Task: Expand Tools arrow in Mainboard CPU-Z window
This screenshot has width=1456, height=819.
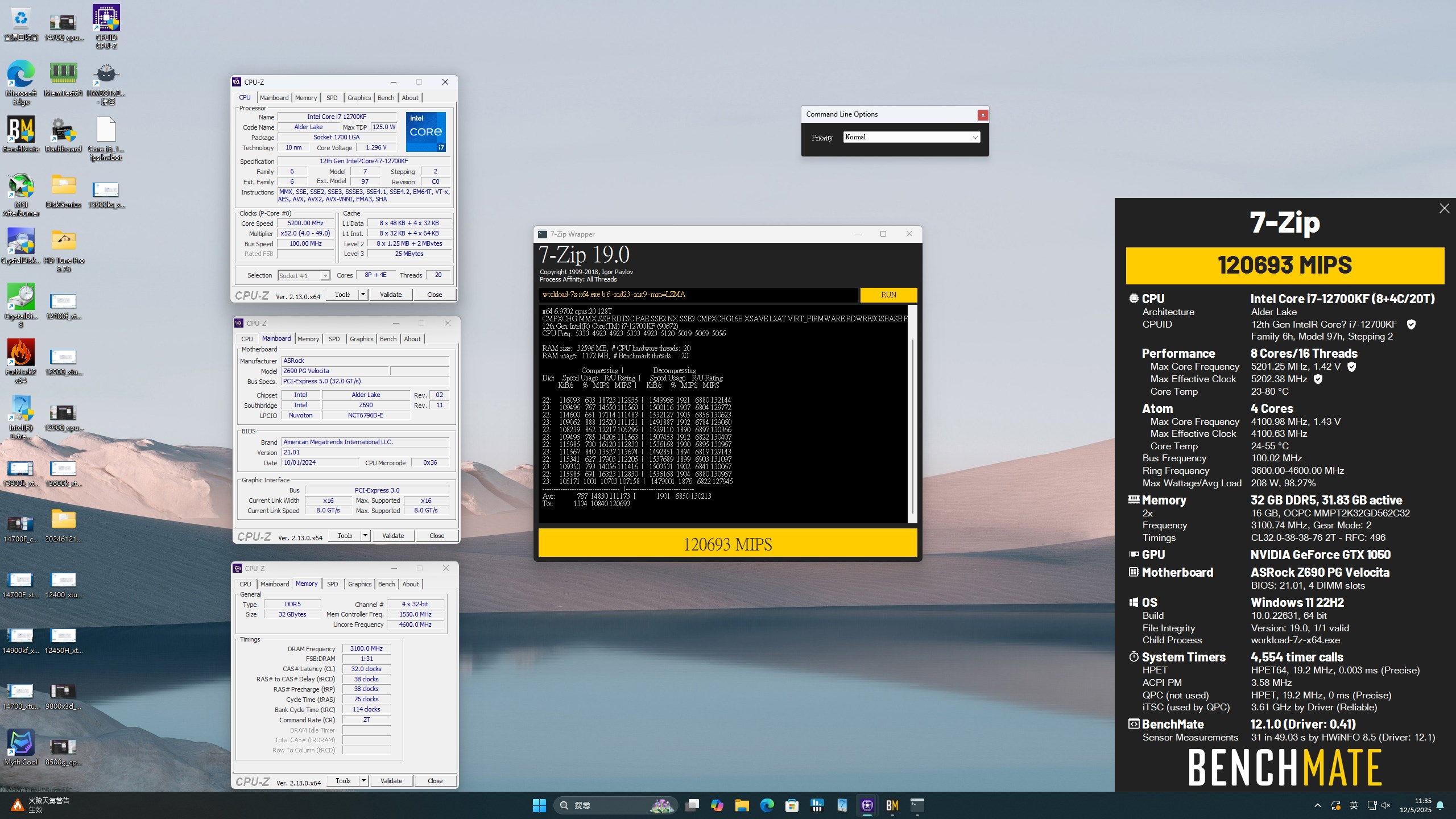Action: (365, 536)
